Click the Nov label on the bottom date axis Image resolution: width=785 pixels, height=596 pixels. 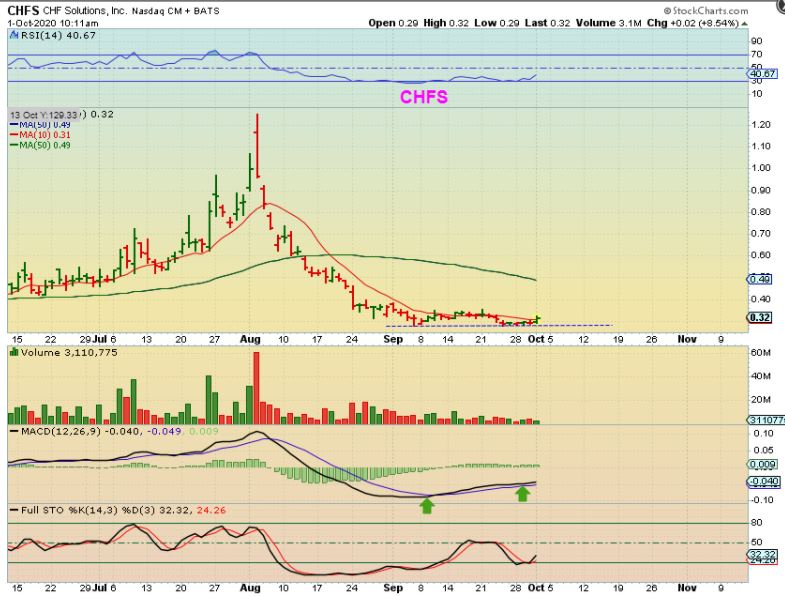[x=687, y=588]
